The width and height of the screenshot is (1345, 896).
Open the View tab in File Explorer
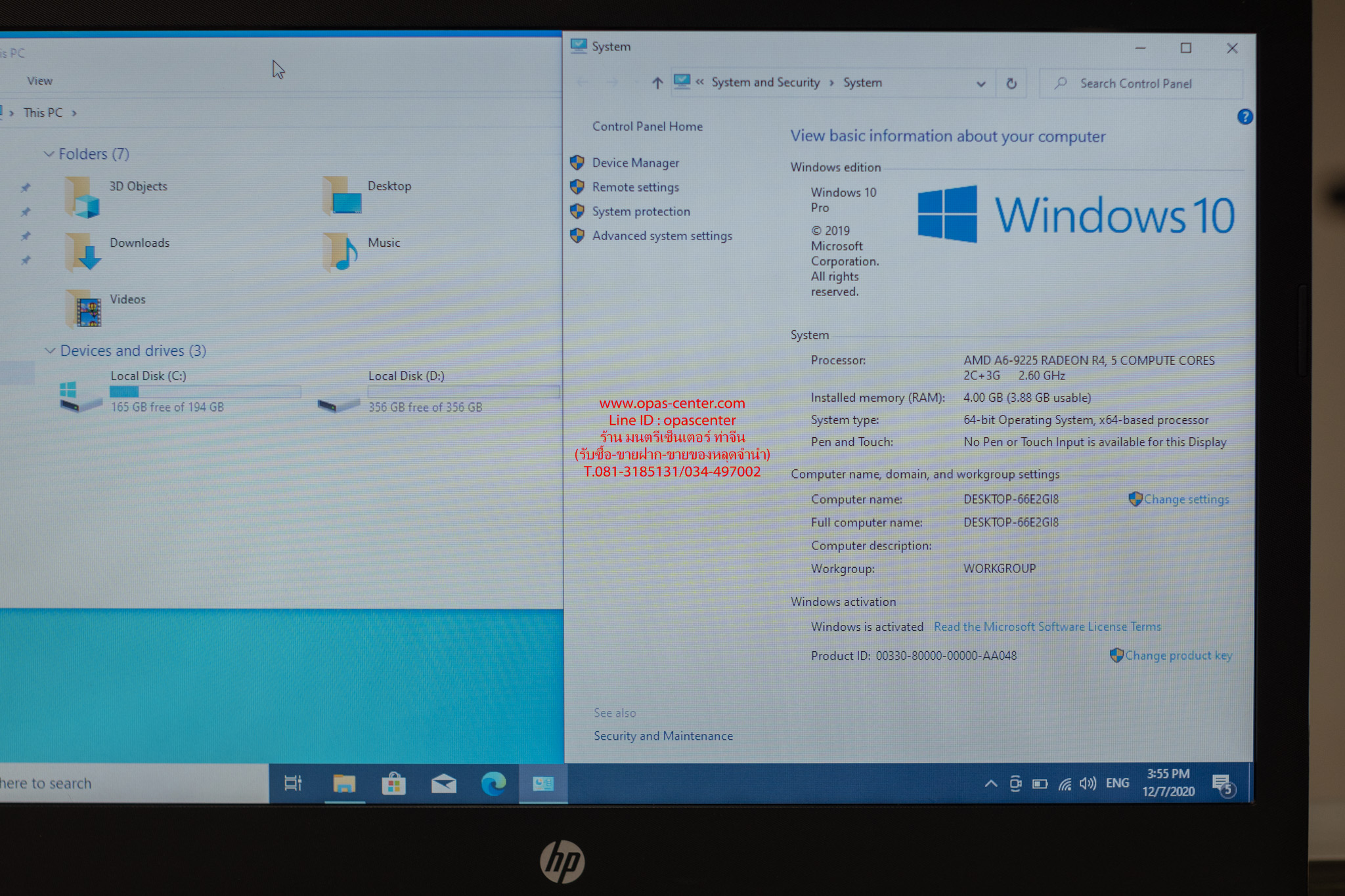39,81
